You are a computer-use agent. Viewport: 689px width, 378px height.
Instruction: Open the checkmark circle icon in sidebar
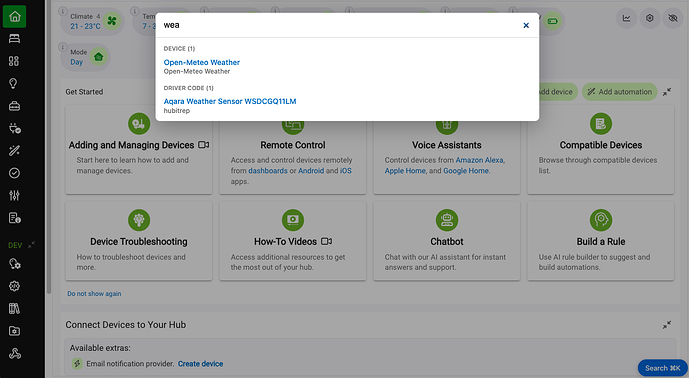coord(15,173)
